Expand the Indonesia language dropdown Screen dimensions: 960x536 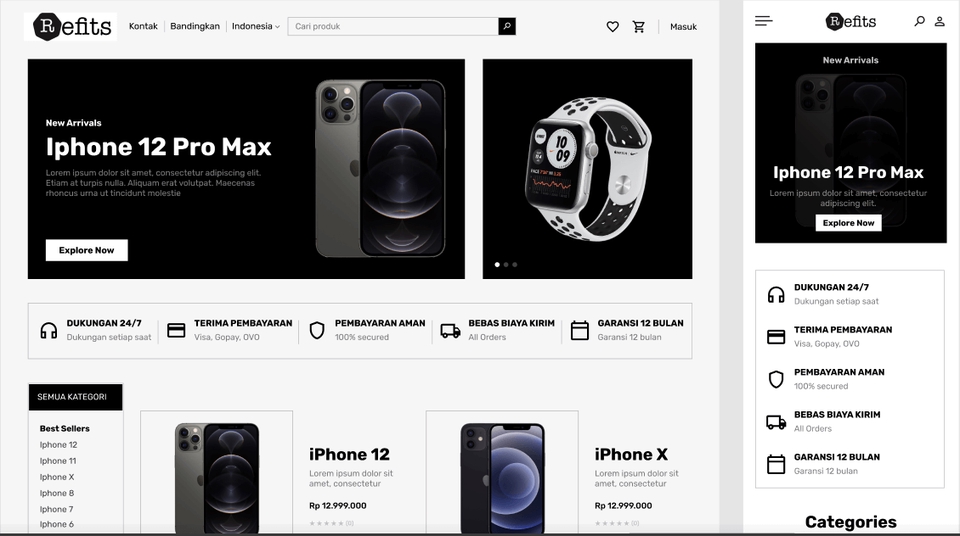click(255, 26)
